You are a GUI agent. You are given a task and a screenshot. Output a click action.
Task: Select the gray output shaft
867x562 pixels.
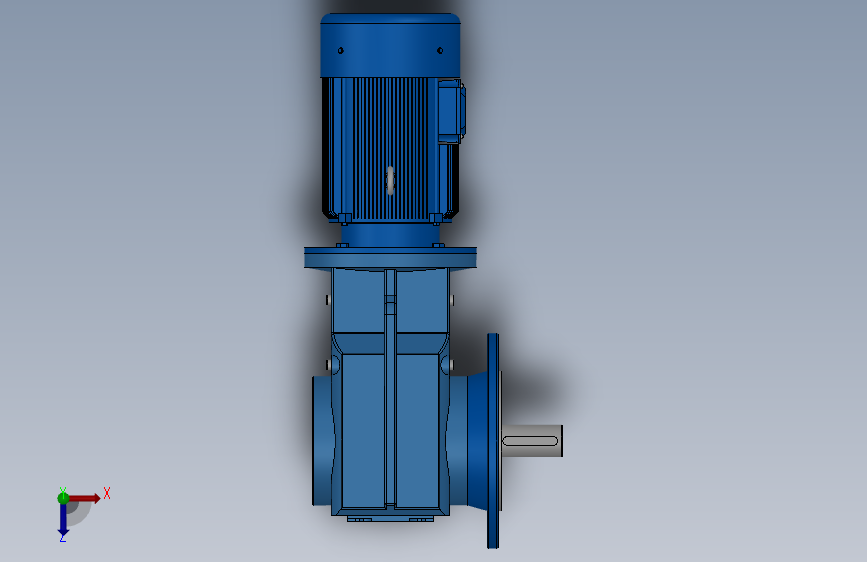tap(532, 441)
